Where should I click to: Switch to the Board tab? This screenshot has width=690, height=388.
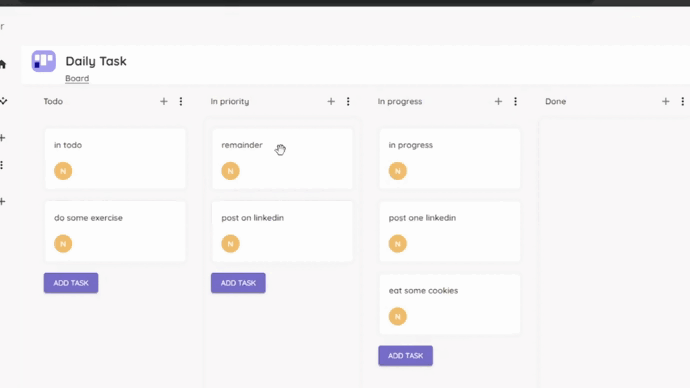click(77, 78)
